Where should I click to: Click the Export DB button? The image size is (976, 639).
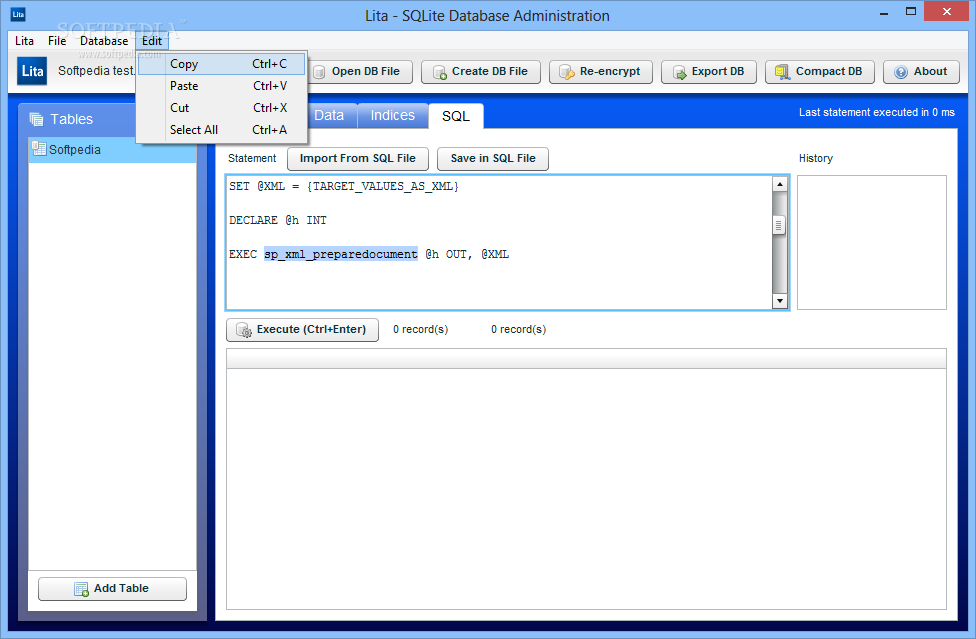tap(708, 72)
